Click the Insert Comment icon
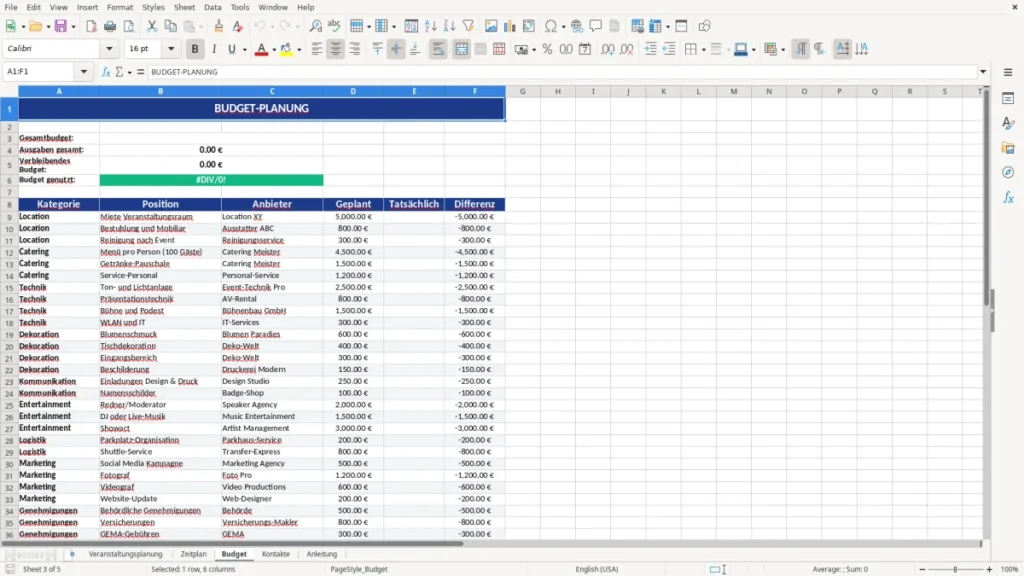 [596, 26]
